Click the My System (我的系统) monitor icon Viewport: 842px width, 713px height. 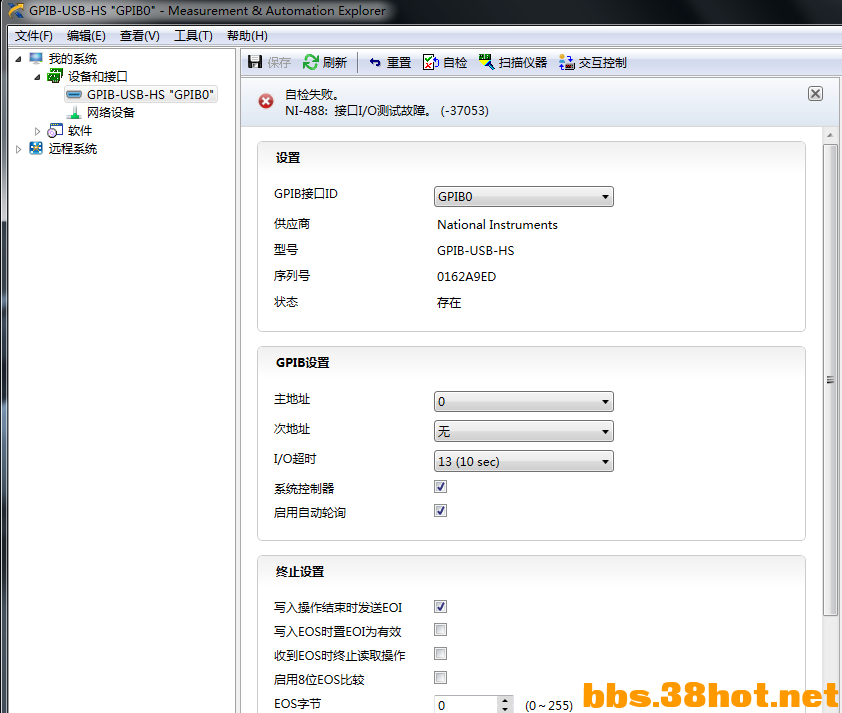(35, 58)
